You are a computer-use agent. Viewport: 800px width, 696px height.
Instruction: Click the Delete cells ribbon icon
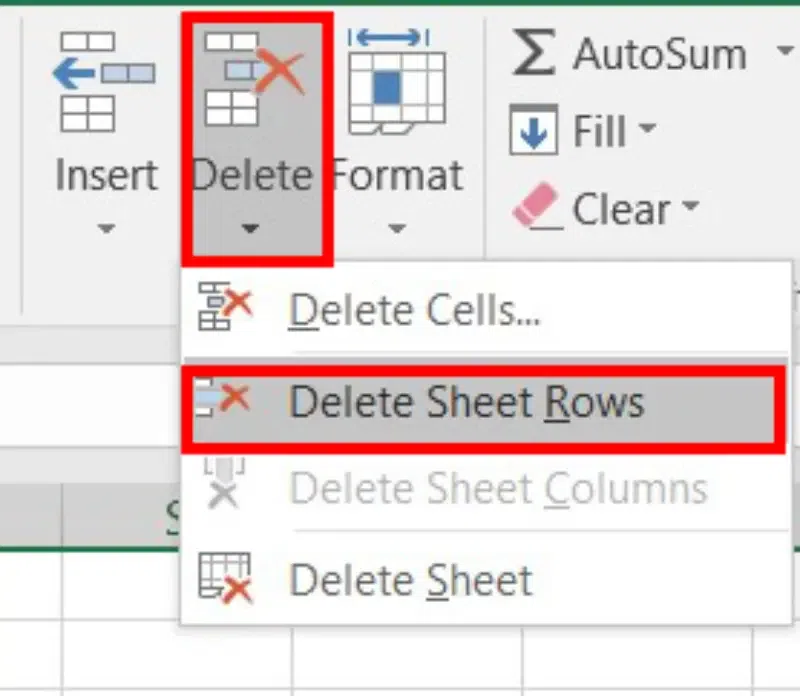tap(252, 80)
